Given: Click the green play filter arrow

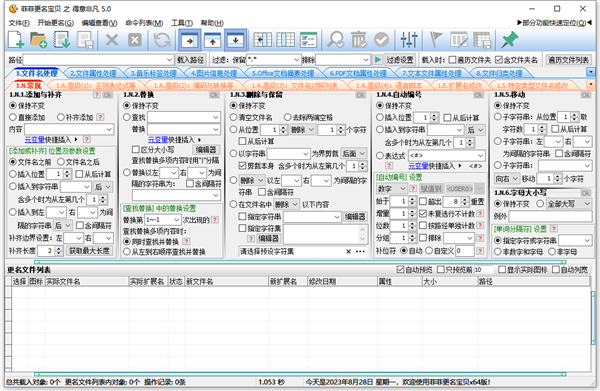Looking at the screenshot, I should point(378,60).
